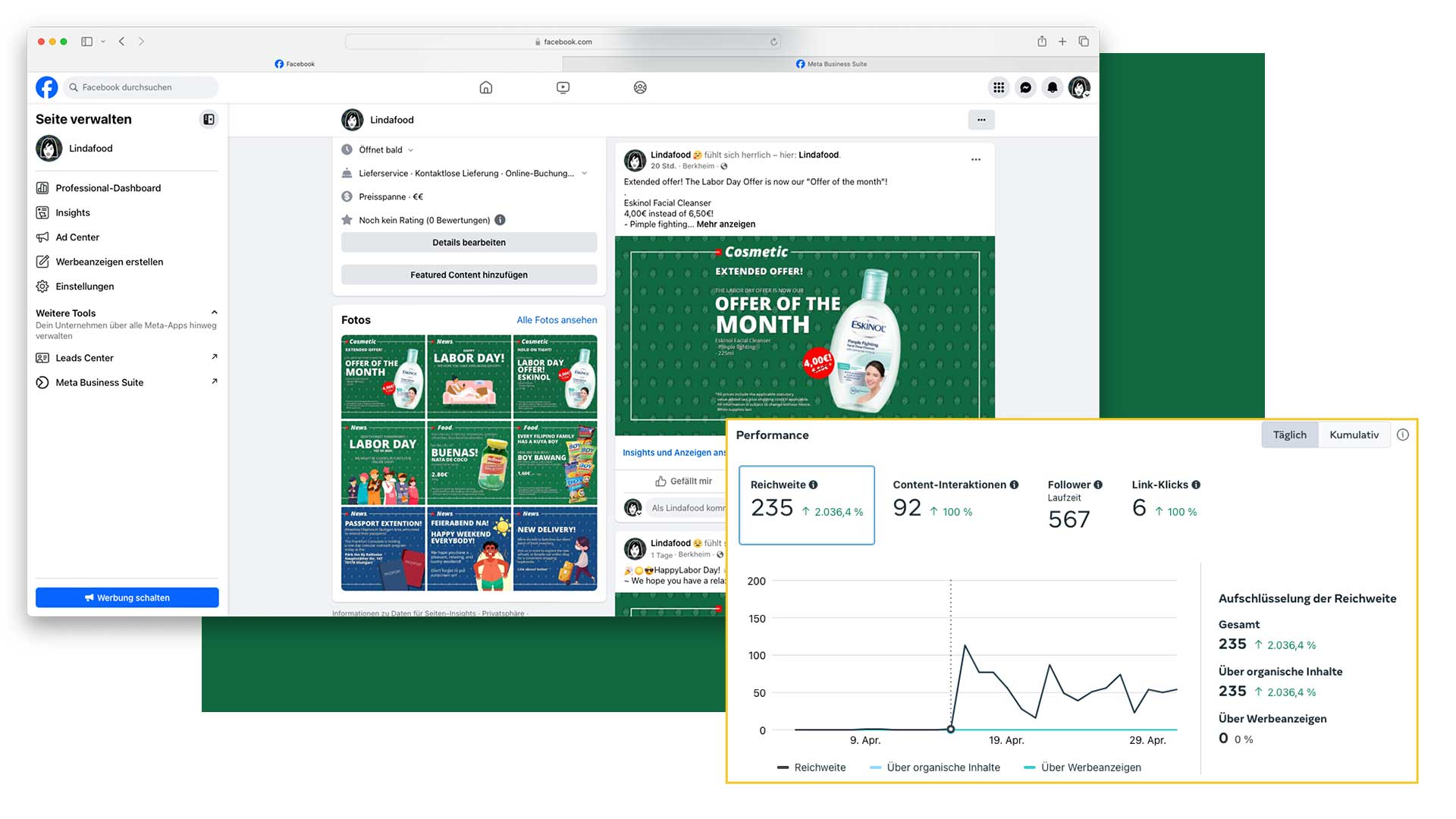Open the account profile avatar menu
This screenshot has height=819, width=1456.
click(x=1079, y=88)
